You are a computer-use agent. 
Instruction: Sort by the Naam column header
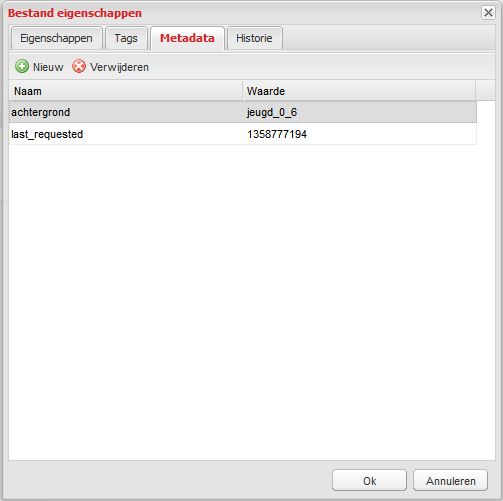(126, 91)
